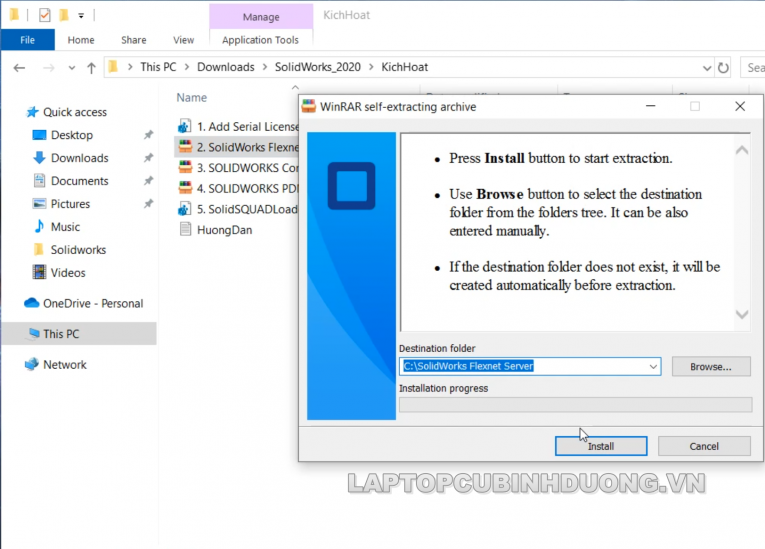
Task: Click the pin icon beside Pictures
Action: point(148,203)
